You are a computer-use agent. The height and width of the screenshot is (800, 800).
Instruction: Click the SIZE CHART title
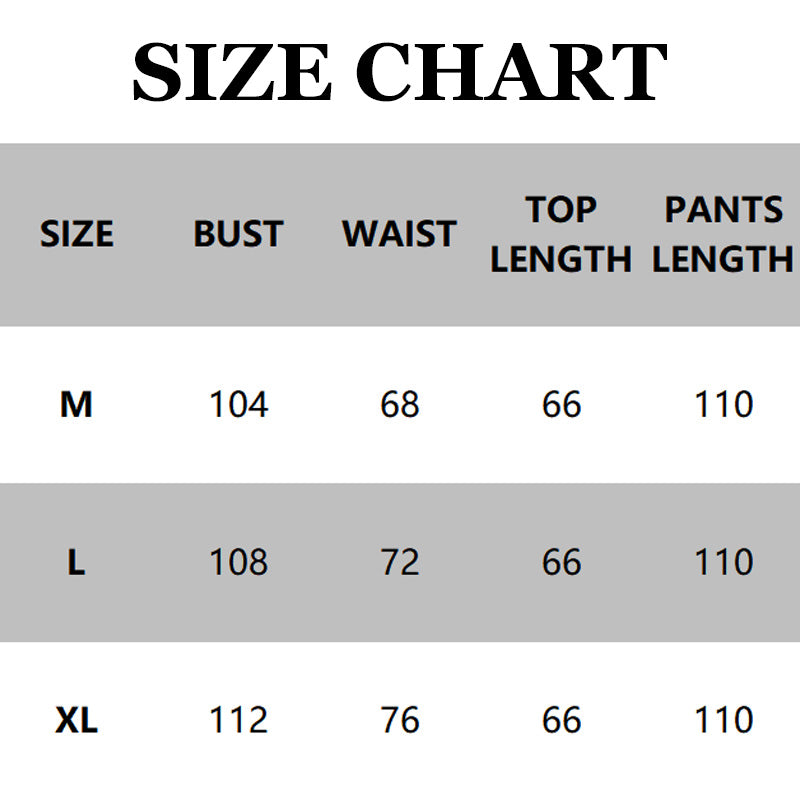(x=400, y=72)
